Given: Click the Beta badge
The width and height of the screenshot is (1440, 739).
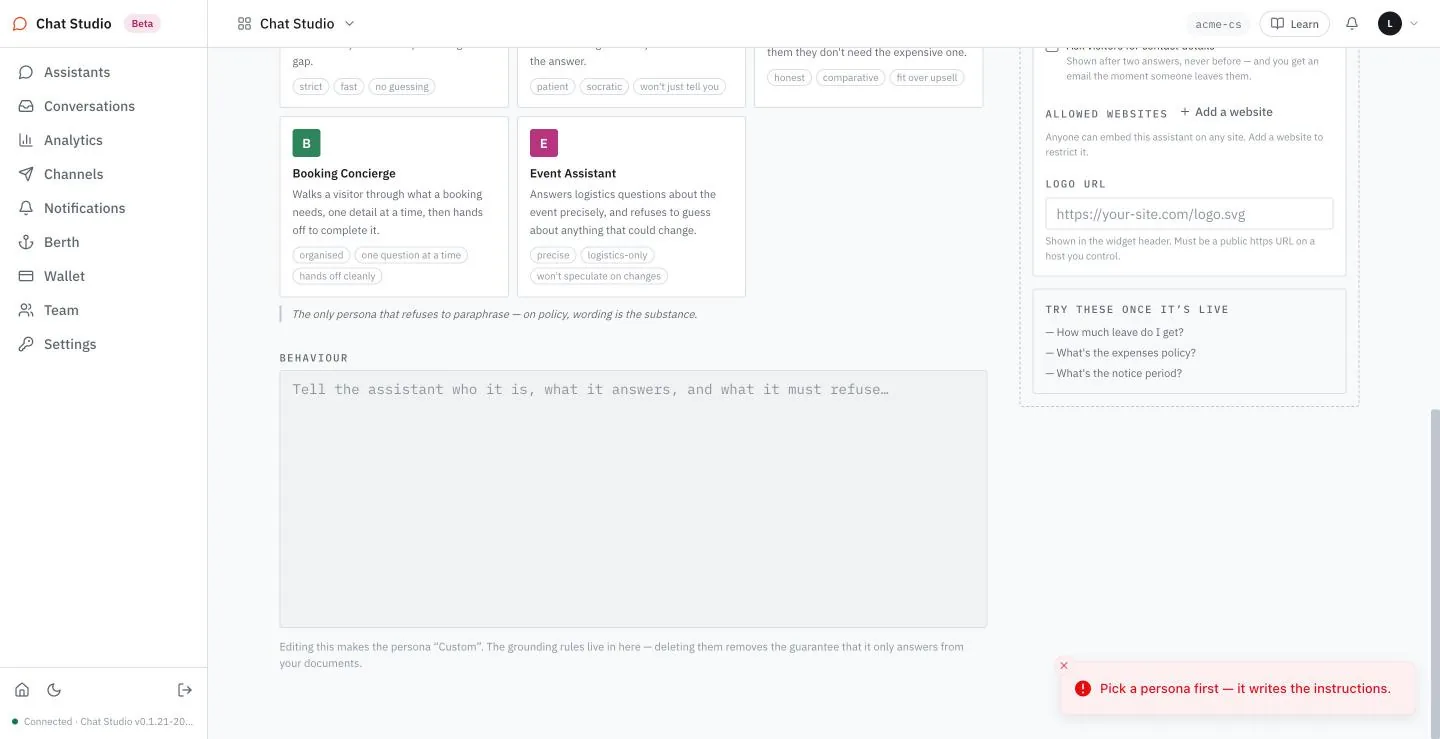Looking at the screenshot, I should [142, 23].
